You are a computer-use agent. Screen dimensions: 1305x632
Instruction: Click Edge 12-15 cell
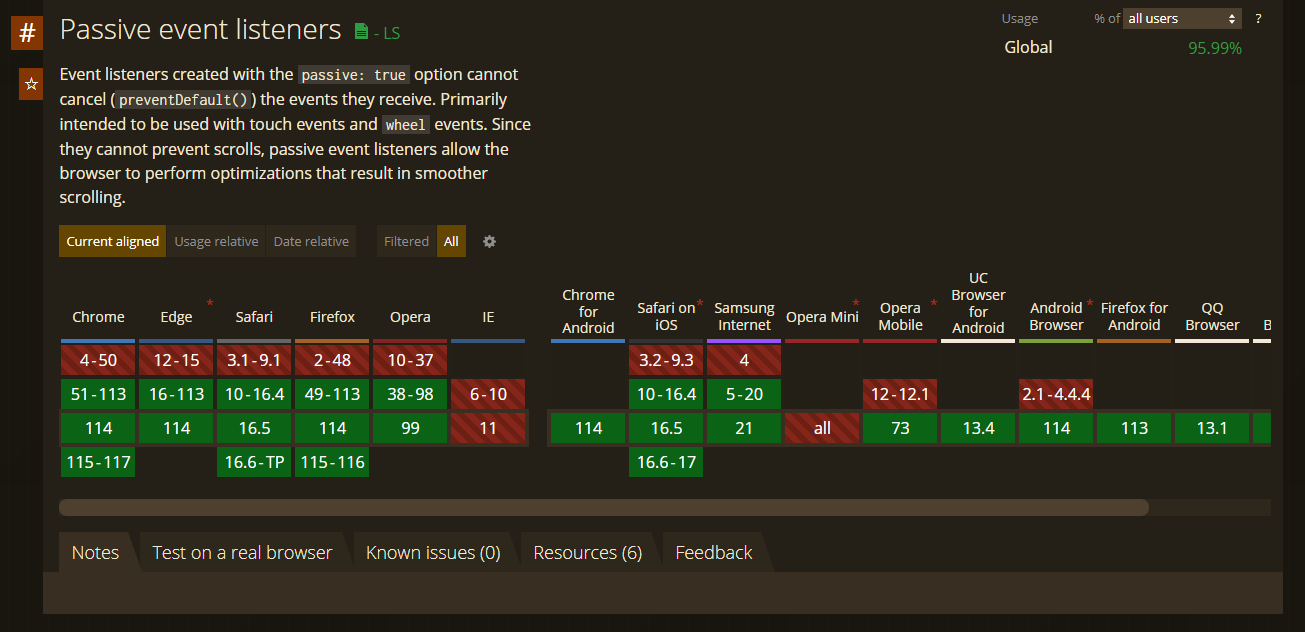(176, 360)
